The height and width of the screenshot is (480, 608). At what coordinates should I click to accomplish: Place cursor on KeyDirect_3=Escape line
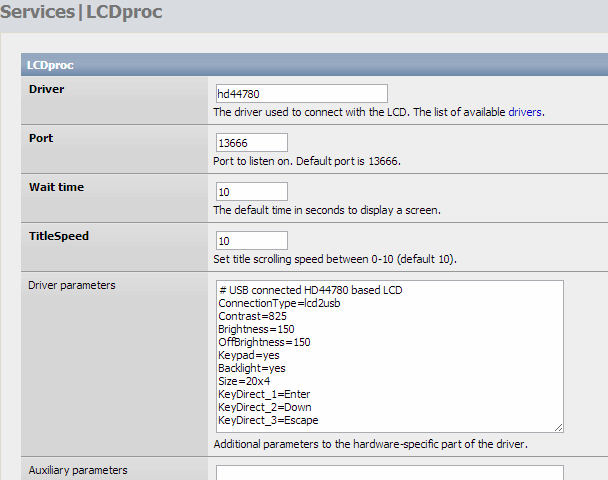point(268,420)
